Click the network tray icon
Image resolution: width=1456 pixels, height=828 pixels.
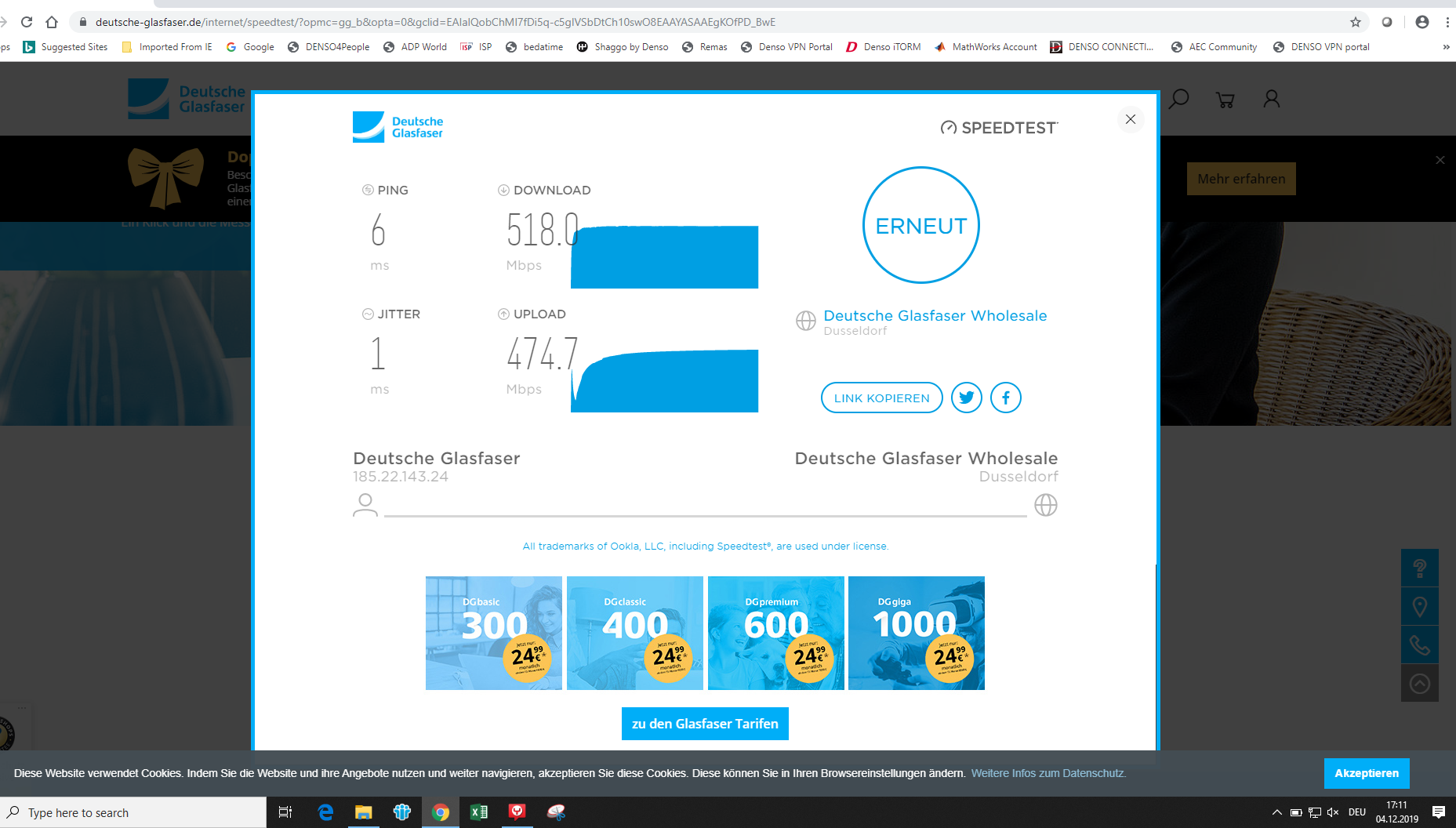click(1315, 812)
